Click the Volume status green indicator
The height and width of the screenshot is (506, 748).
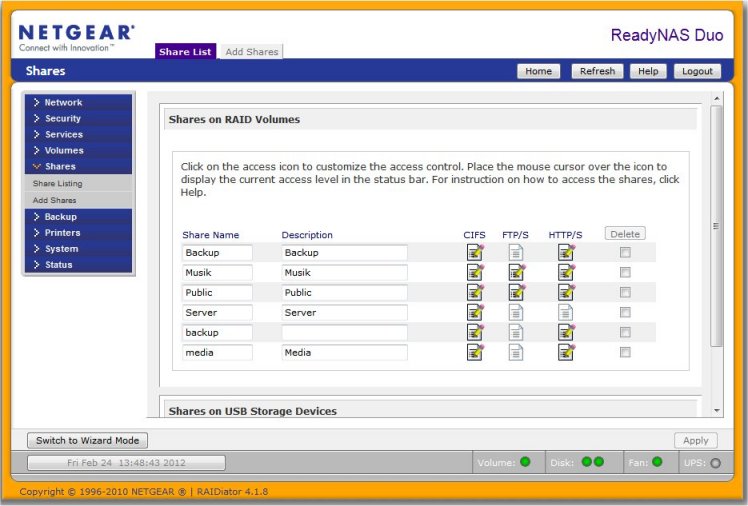tap(525, 462)
